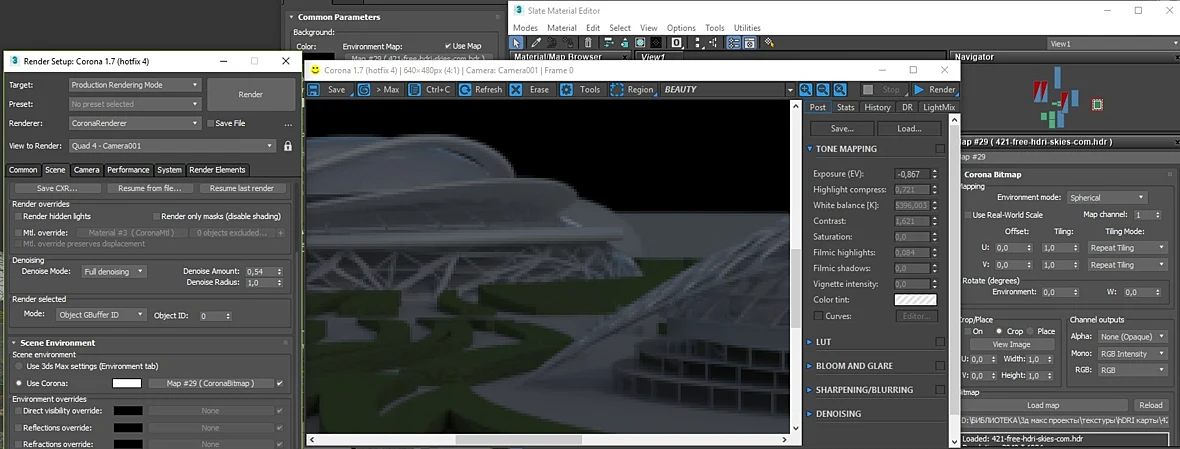The image size is (1180, 449).
Task: Click the hide unused nodeslots icon in Slate toolbar
Action: pos(625,43)
